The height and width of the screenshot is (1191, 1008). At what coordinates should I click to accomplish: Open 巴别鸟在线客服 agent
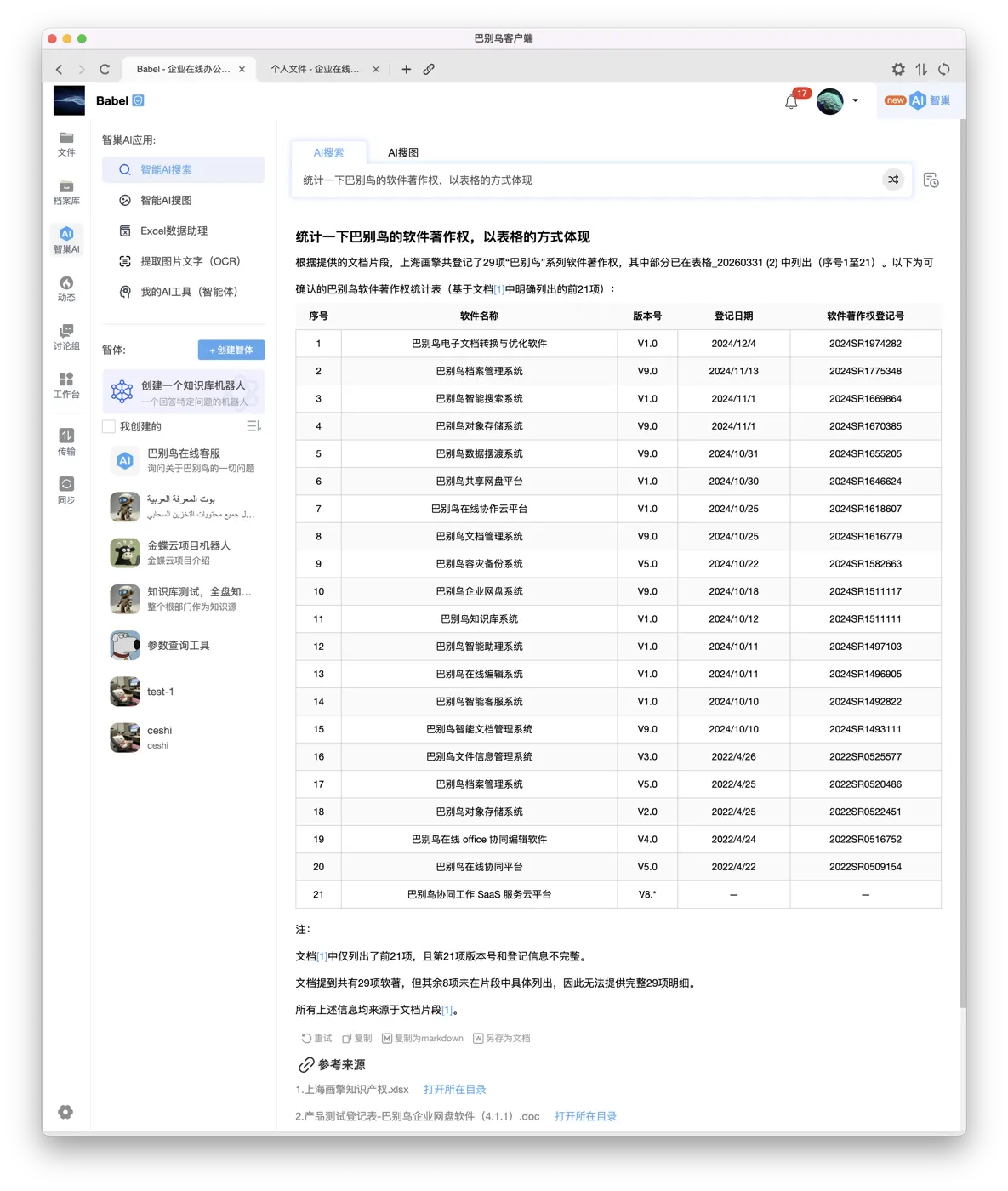click(184, 460)
